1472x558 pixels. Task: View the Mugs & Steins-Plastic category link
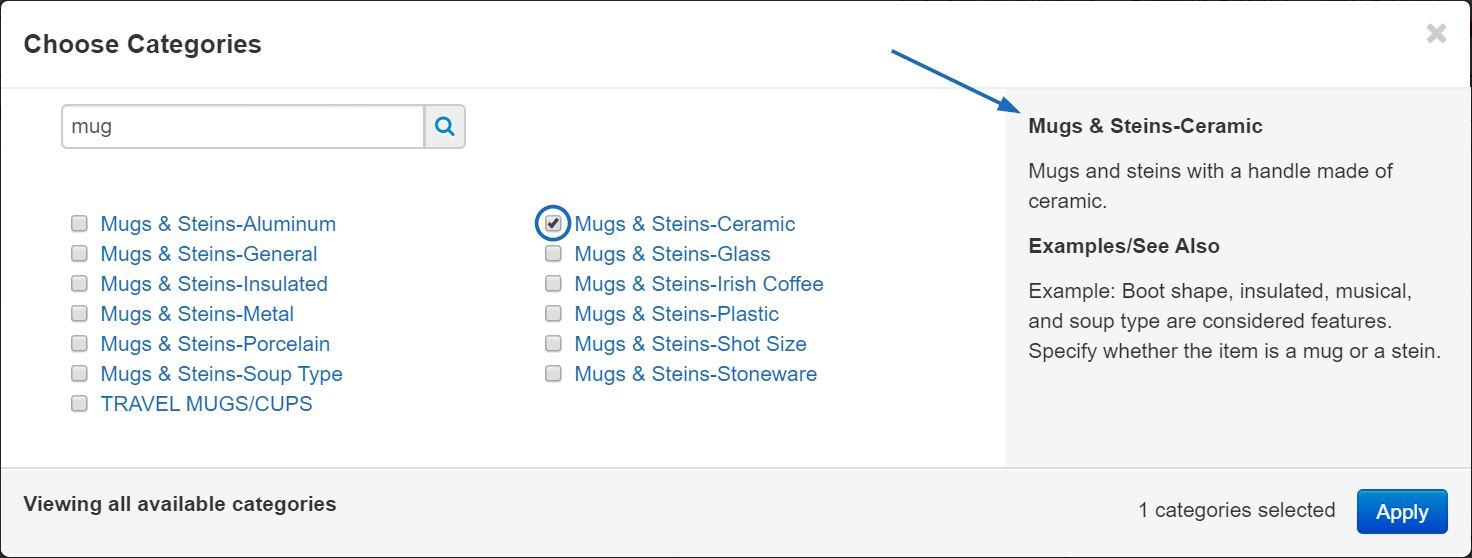point(677,314)
